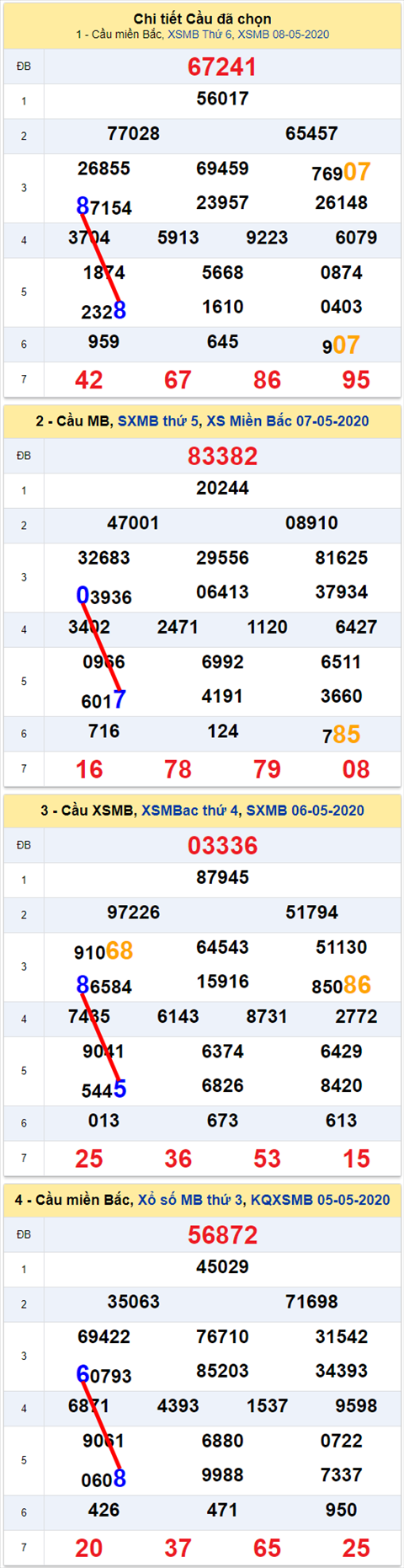Select number 76907 with orange digits
This screenshot has width=404, height=1568.
tap(341, 173)
